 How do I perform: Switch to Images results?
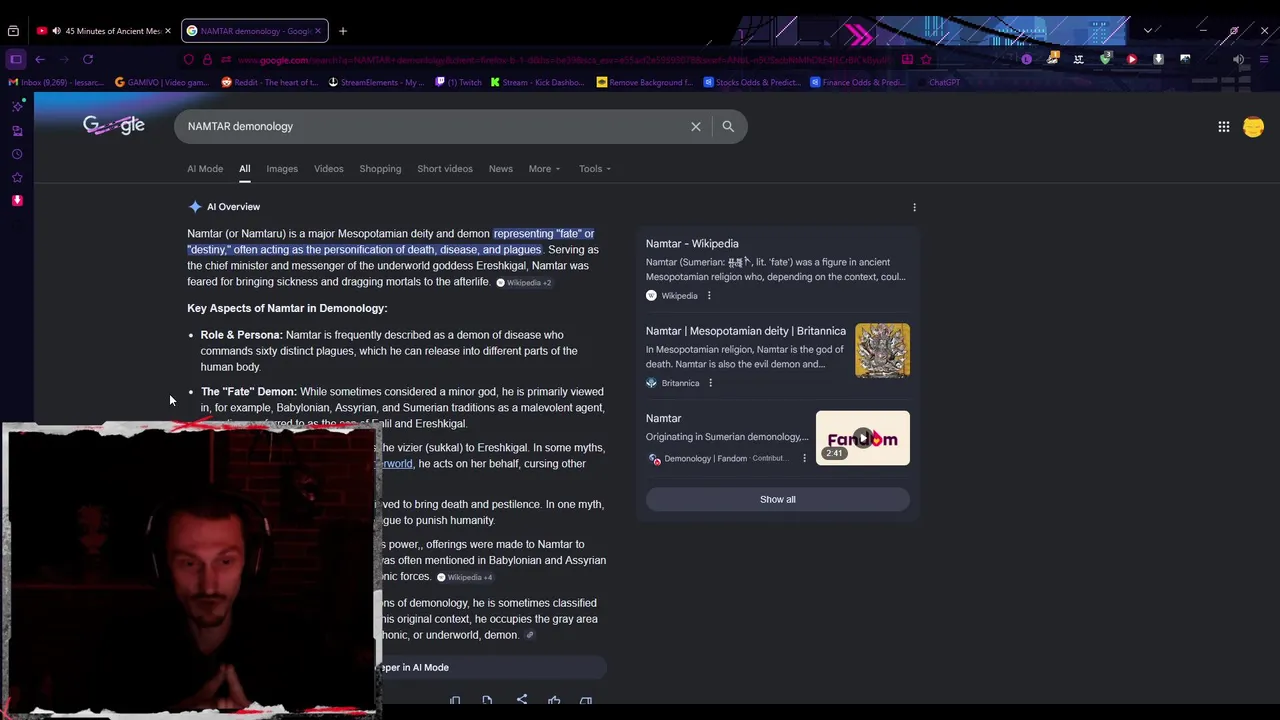pos(282,169)
